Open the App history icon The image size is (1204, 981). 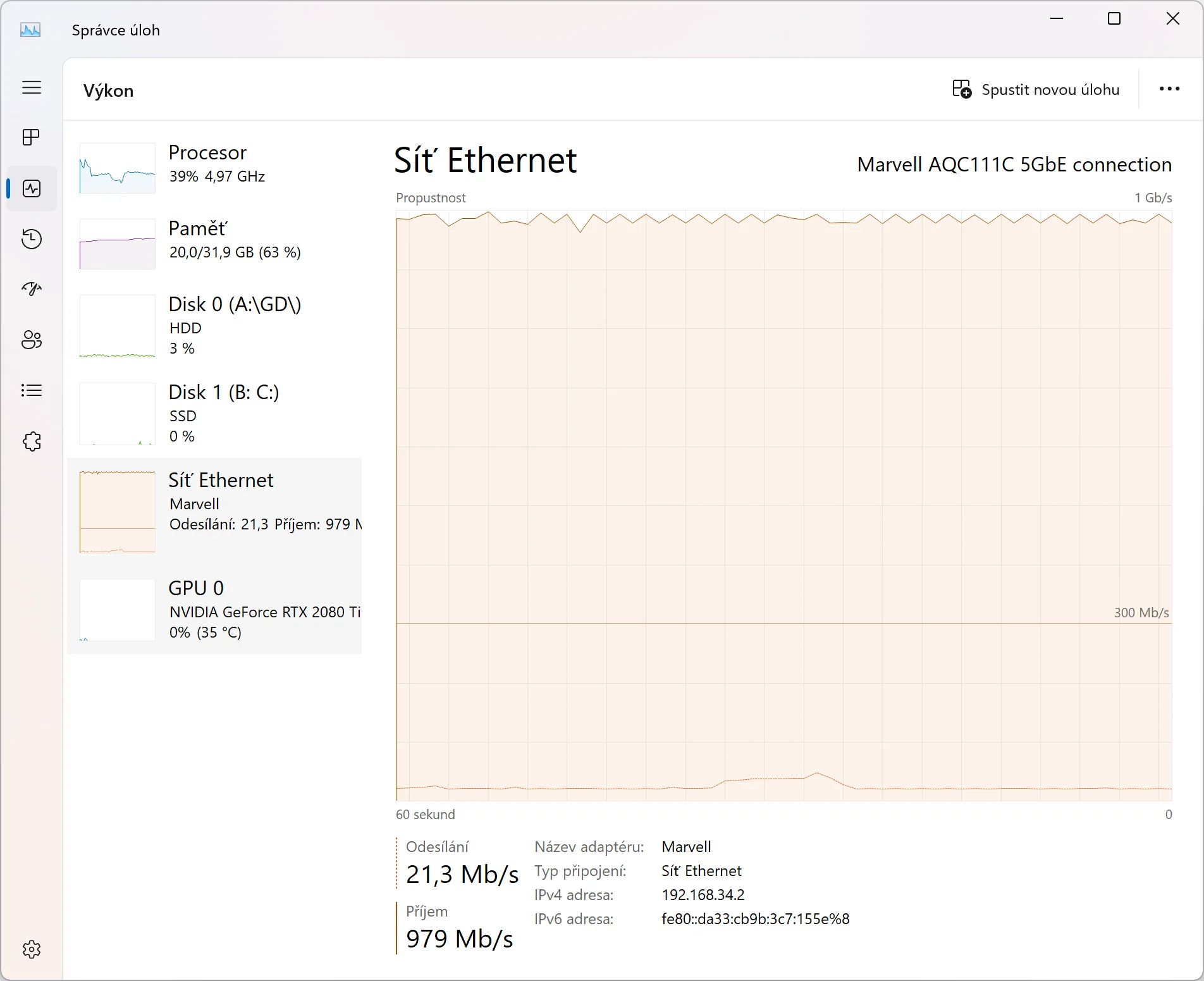click(32, 239)
